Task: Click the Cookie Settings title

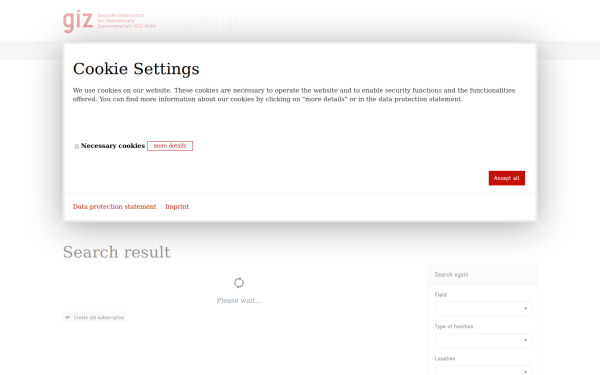Action: pos(136,69)
